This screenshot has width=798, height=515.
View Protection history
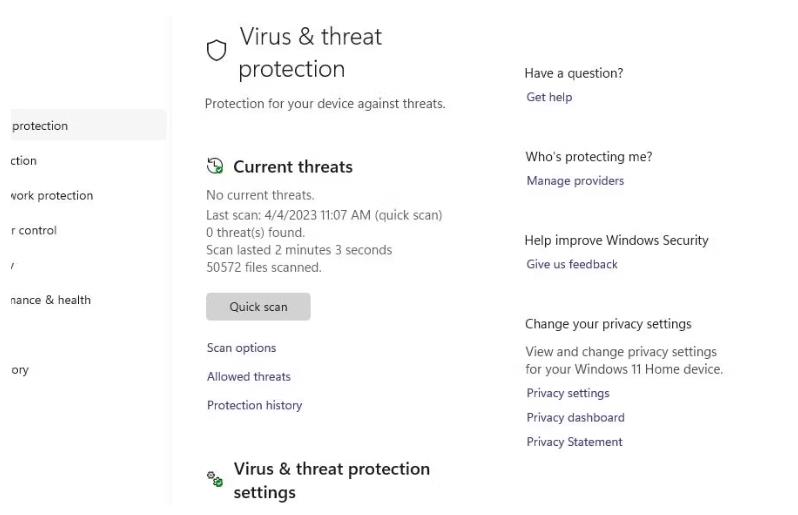coord(254,405)
